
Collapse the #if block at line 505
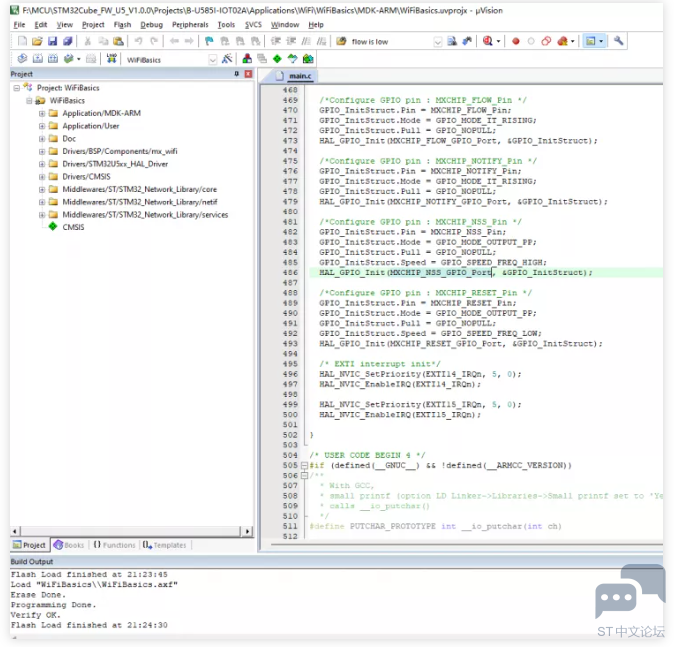click(x=304, y=465)
